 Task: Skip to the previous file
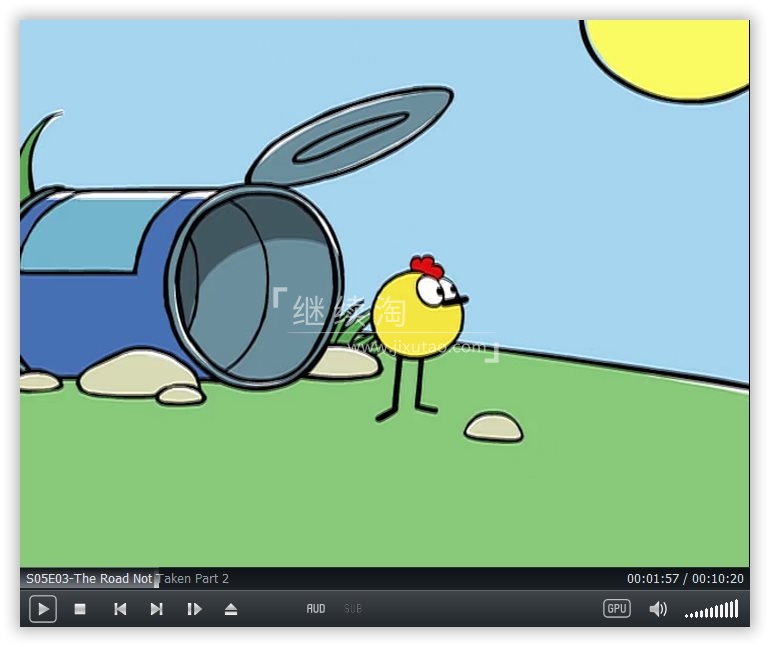click(x=120, y=609)
